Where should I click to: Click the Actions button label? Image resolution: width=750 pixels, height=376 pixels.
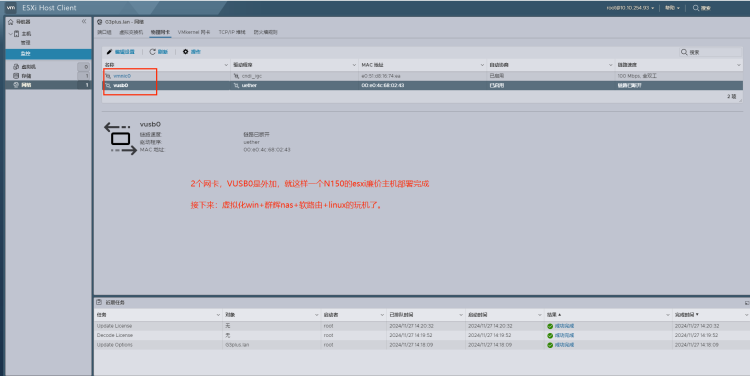click(x=196, y=52)
